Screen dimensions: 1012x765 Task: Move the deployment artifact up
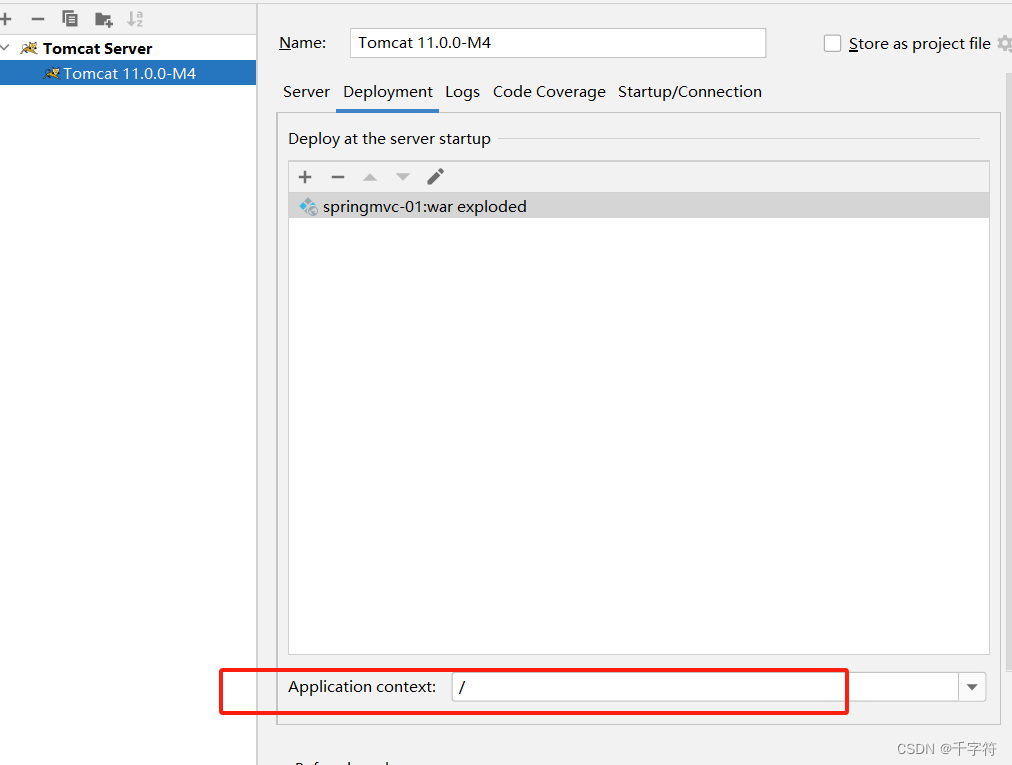point(369,177)
